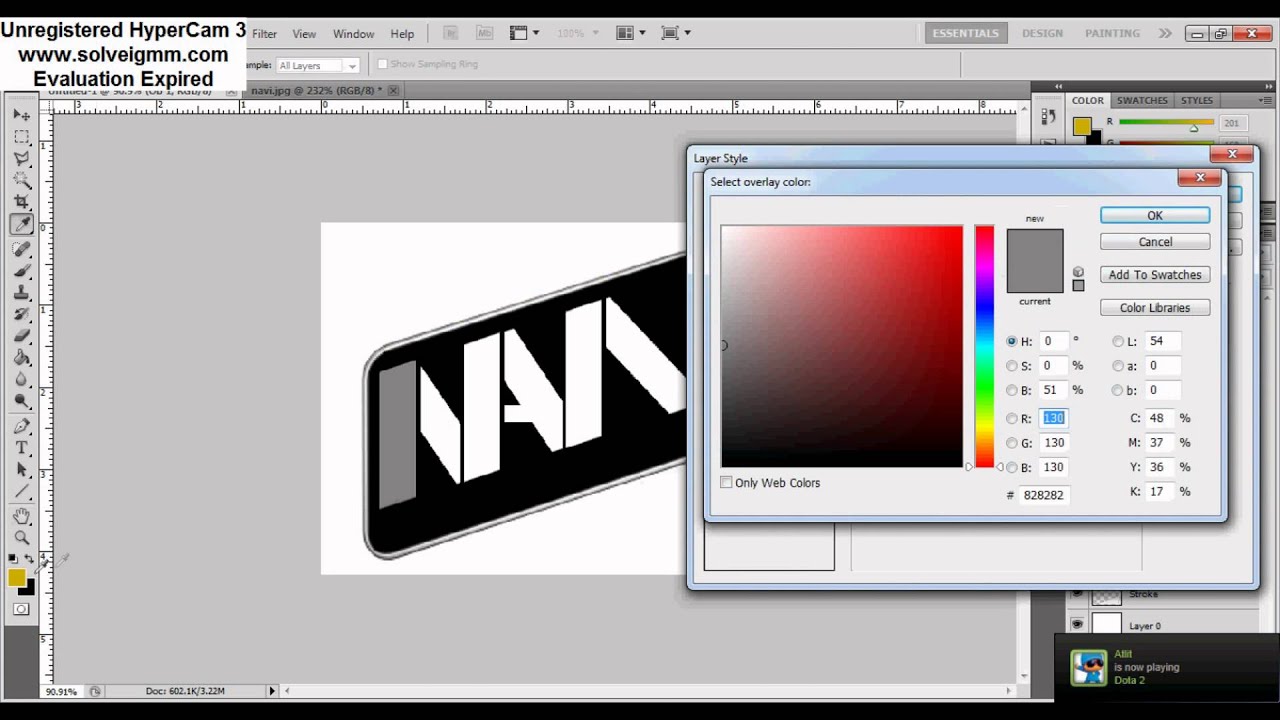Swap foreground and background colors
The height and width of the screenshot is (720, 1280).
coord(29,558)
